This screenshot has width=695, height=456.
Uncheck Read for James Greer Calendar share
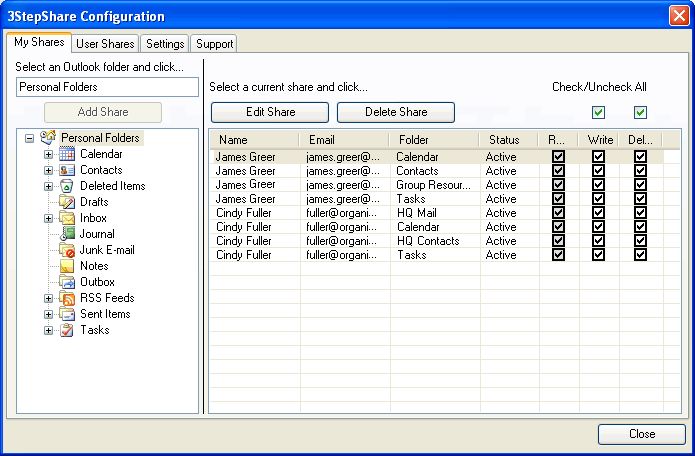[558, 156]
